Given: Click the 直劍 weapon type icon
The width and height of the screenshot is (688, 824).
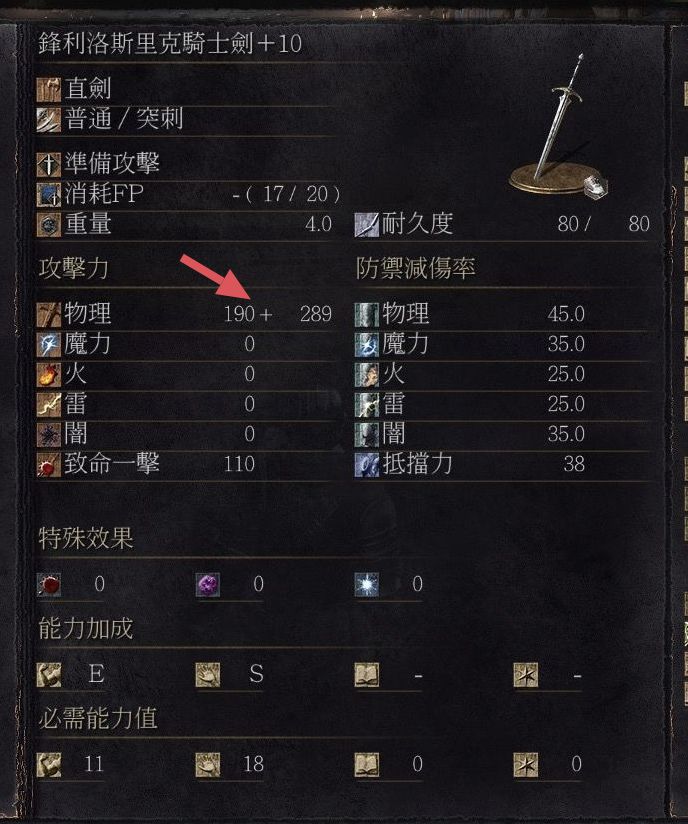Looking at the screenshot, I should [49, 89].
